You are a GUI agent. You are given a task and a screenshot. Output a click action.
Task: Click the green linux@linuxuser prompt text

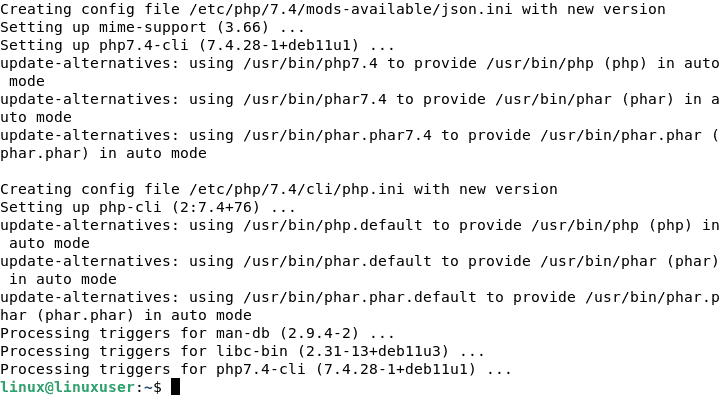pyautogui.click(x=68, y=387)
